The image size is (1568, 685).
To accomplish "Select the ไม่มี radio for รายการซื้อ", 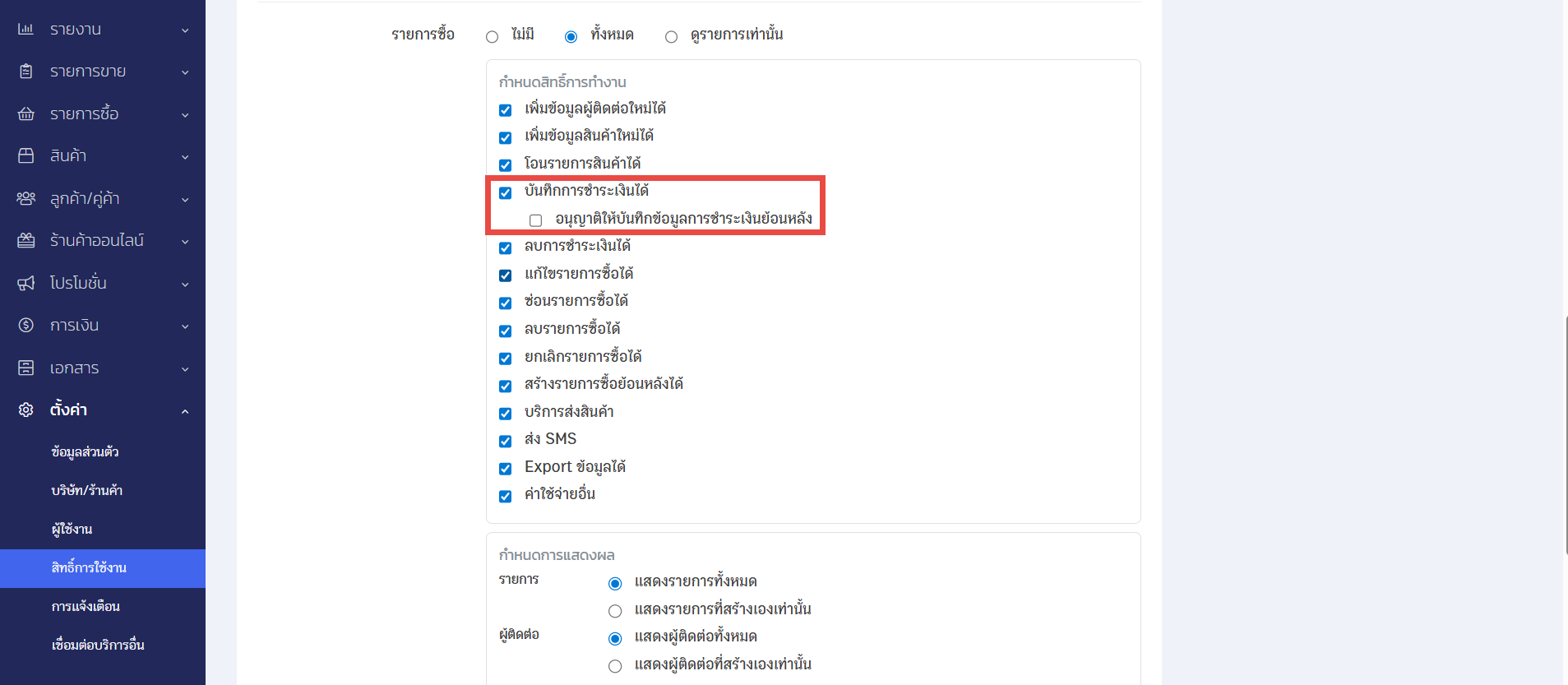I will point(492,37).
